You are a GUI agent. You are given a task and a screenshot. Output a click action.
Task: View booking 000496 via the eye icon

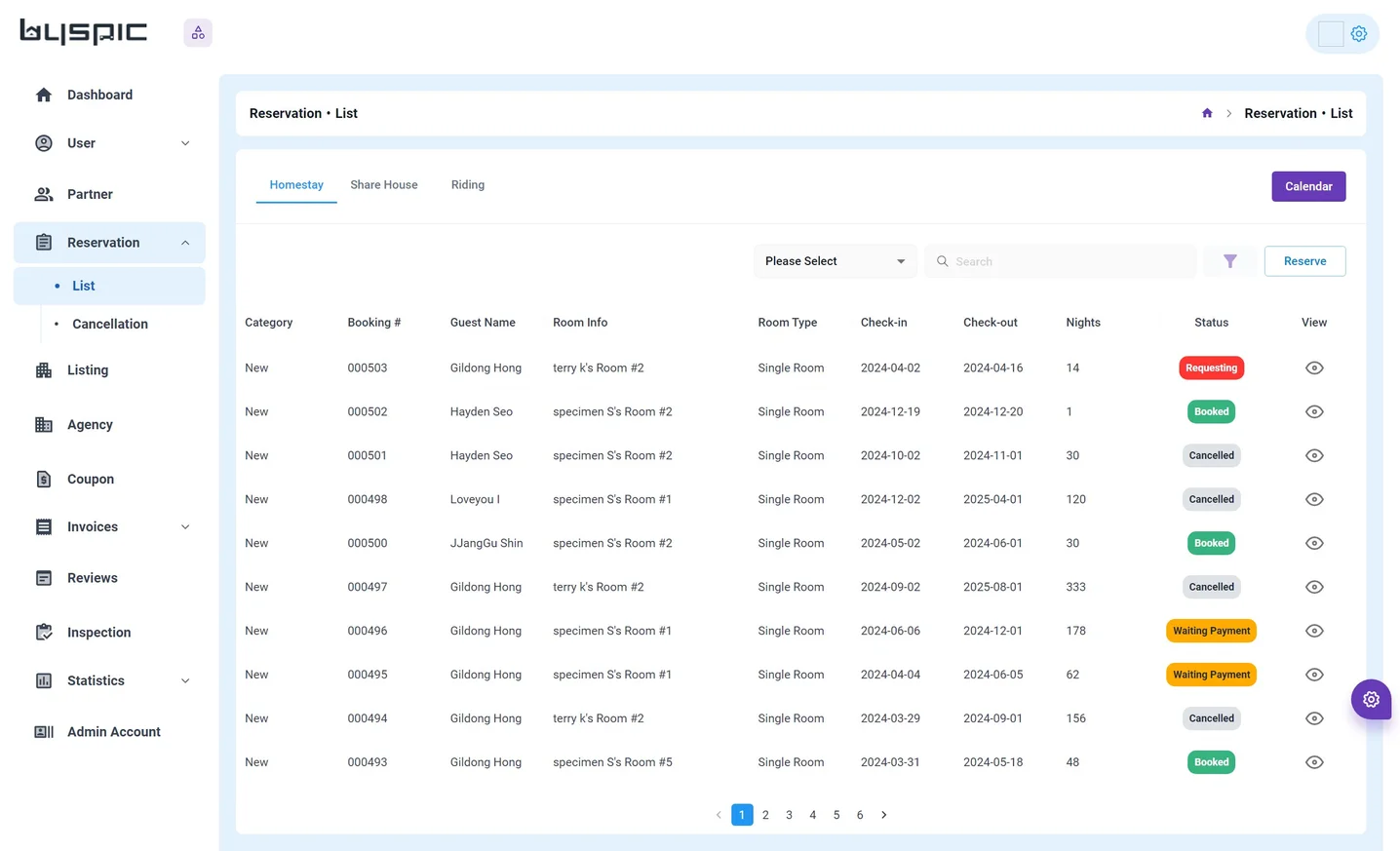coord(1314,631)
